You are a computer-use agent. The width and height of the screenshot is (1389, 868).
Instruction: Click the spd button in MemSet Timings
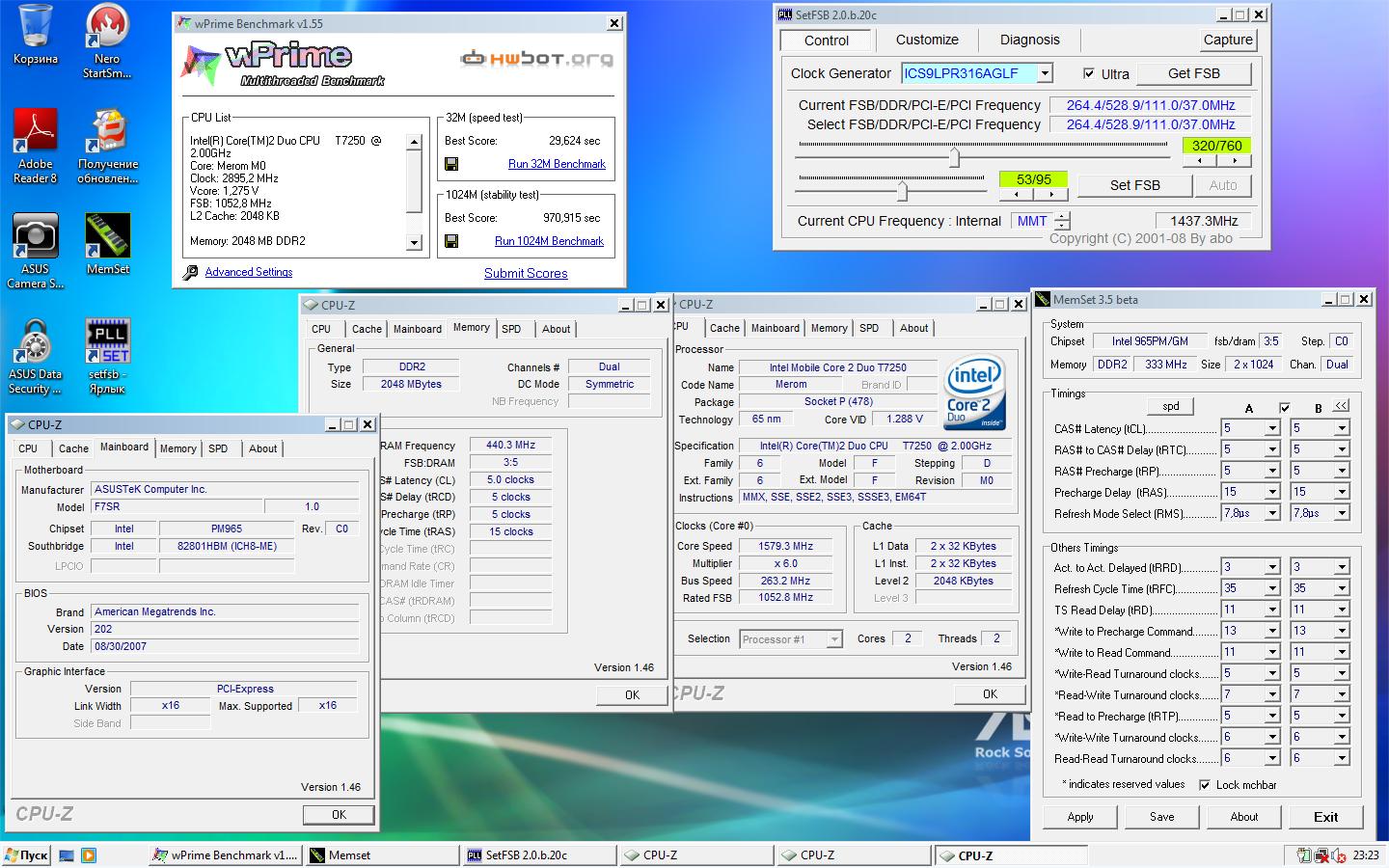point(1171,406)
